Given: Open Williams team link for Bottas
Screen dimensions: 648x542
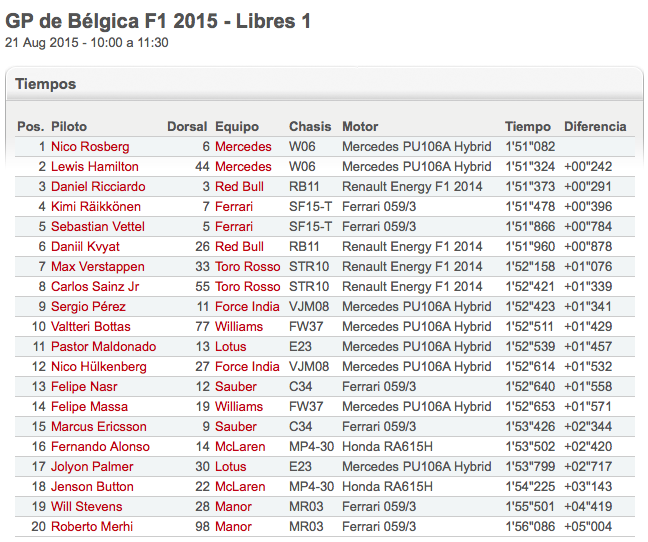Looking at the screenshot, I should (x=239, y=326).
